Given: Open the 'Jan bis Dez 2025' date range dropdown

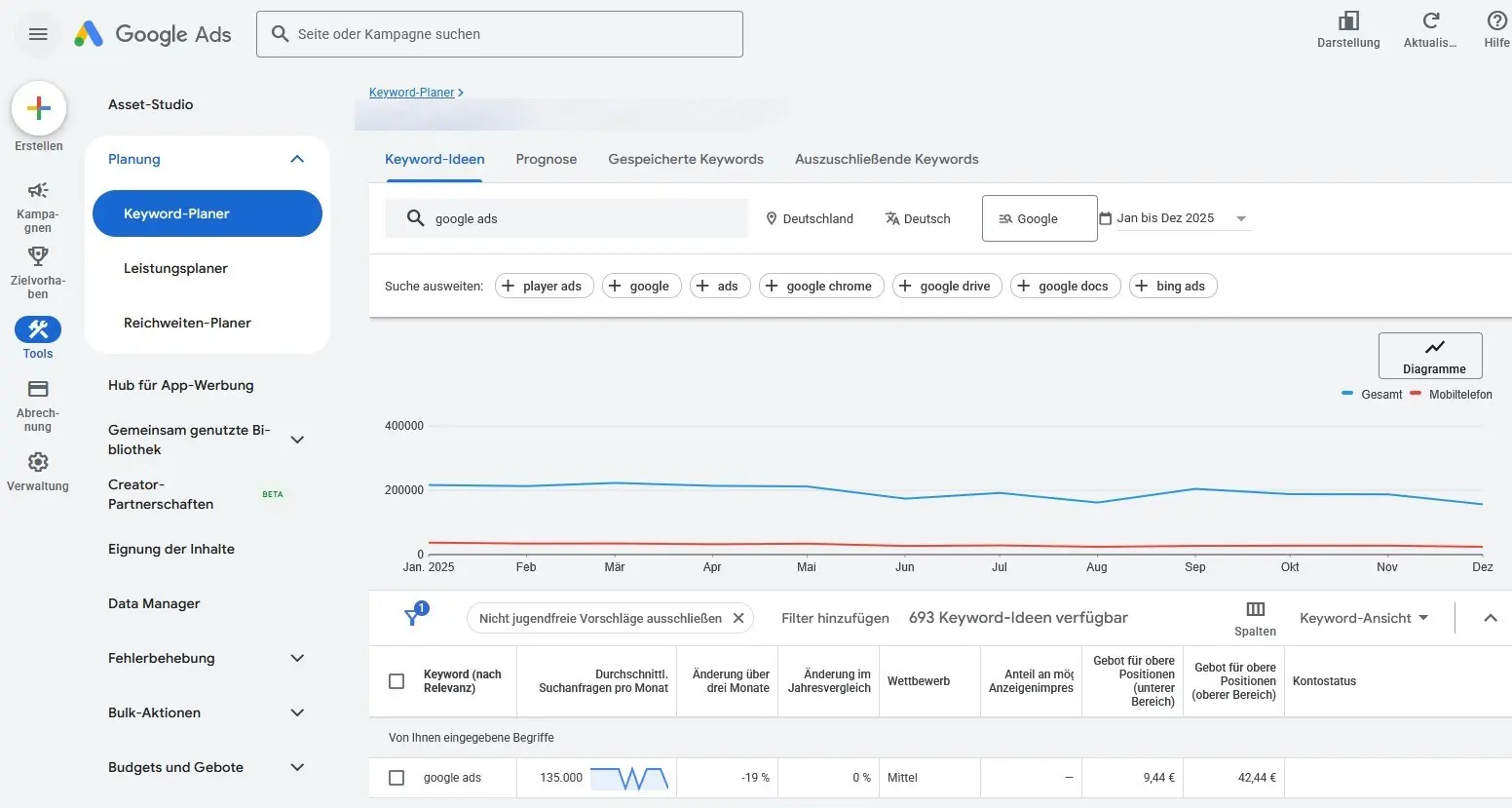Looking at the screenshot, I should tap(1169, 217).
